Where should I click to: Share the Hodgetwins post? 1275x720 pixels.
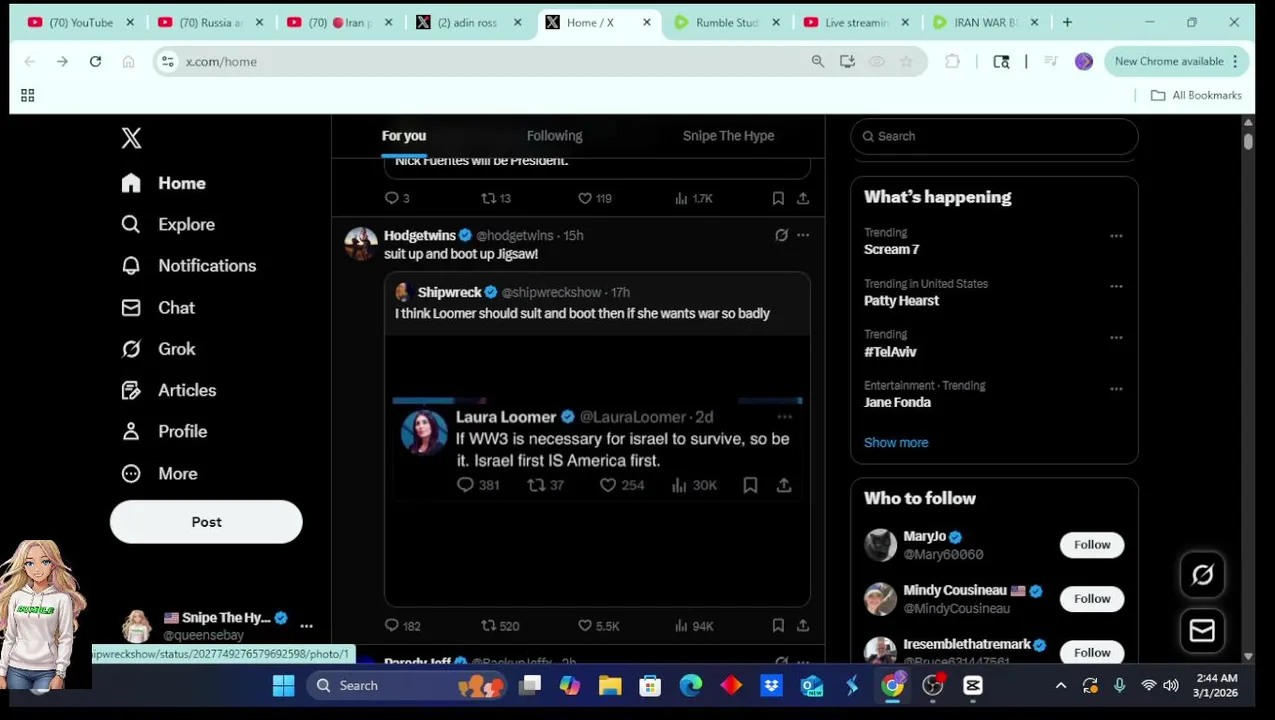tap(803, 626)
